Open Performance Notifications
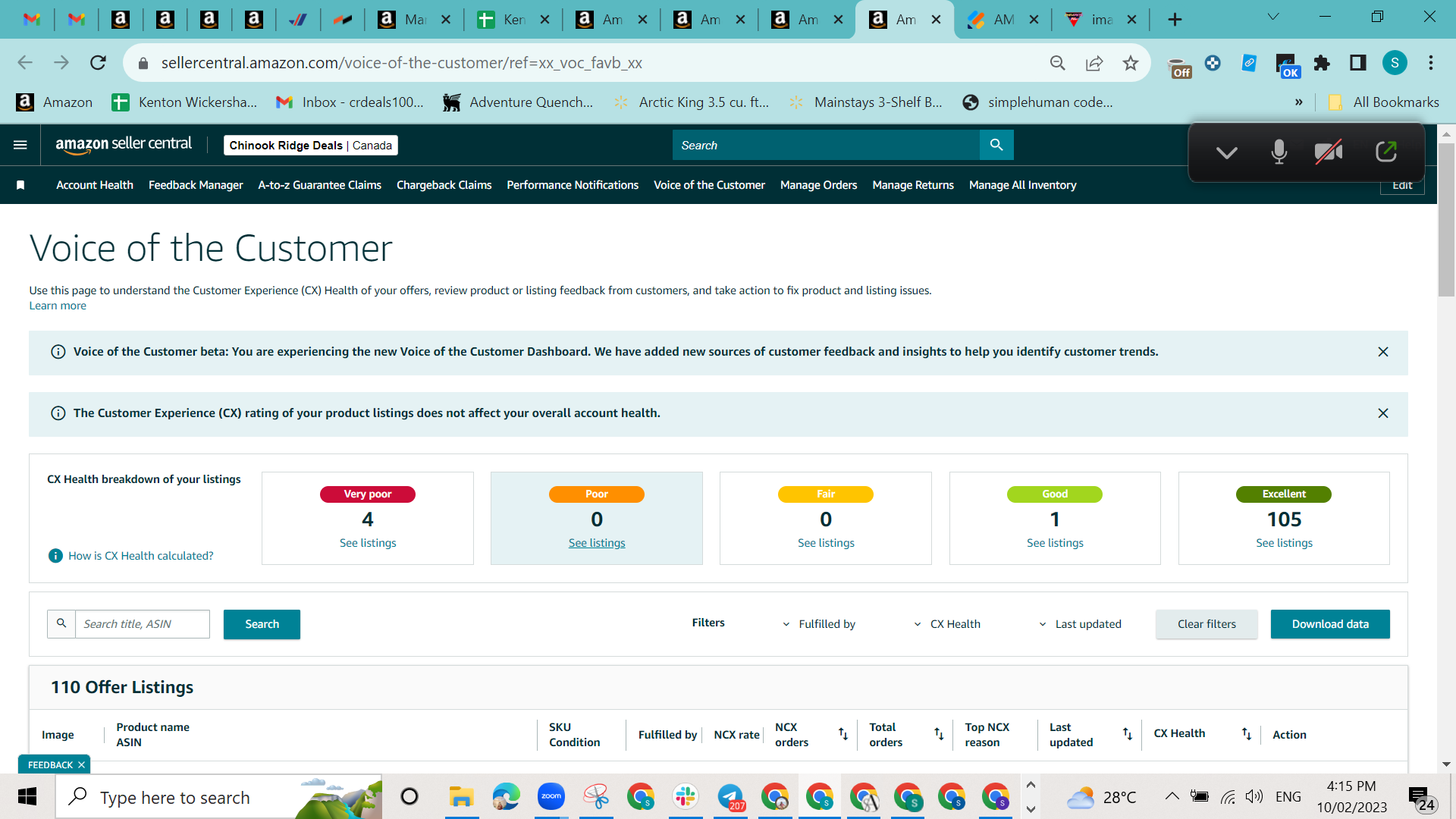Screen dimensions: 1456x819 573,185
